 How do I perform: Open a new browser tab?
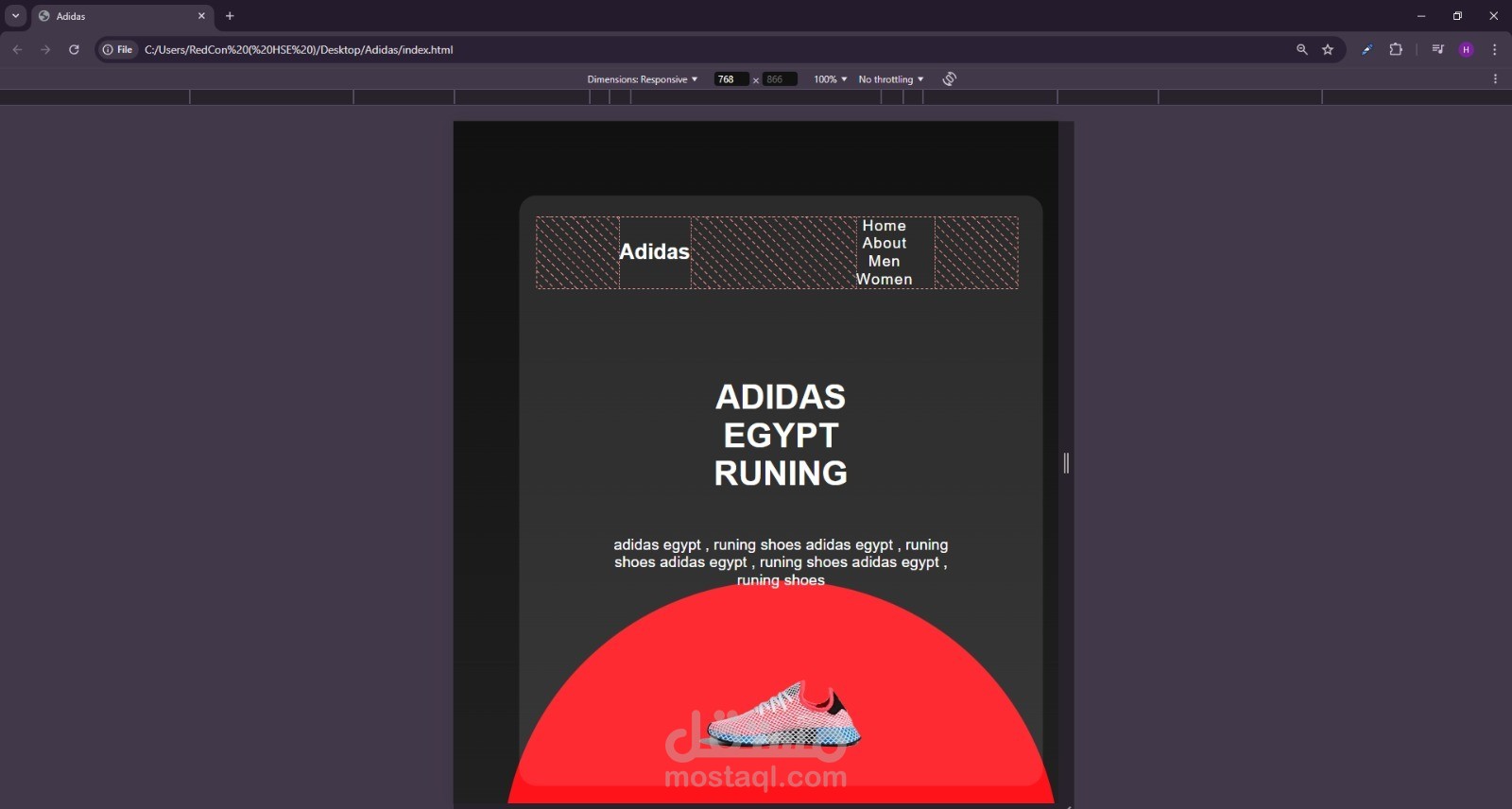(230, 16)
